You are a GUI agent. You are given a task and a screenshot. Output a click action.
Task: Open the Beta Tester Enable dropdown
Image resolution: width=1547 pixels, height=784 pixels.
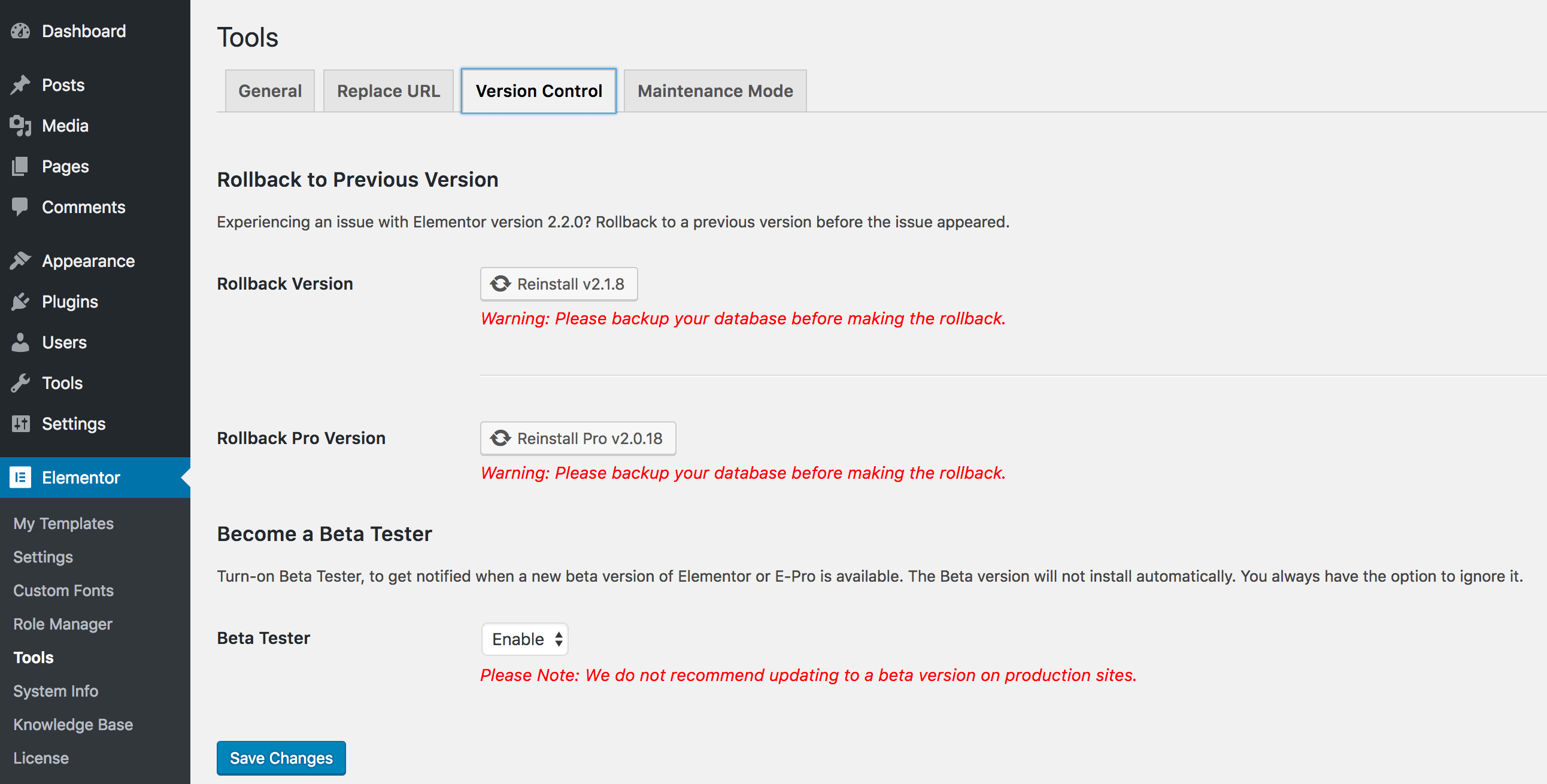coord(524,639)
